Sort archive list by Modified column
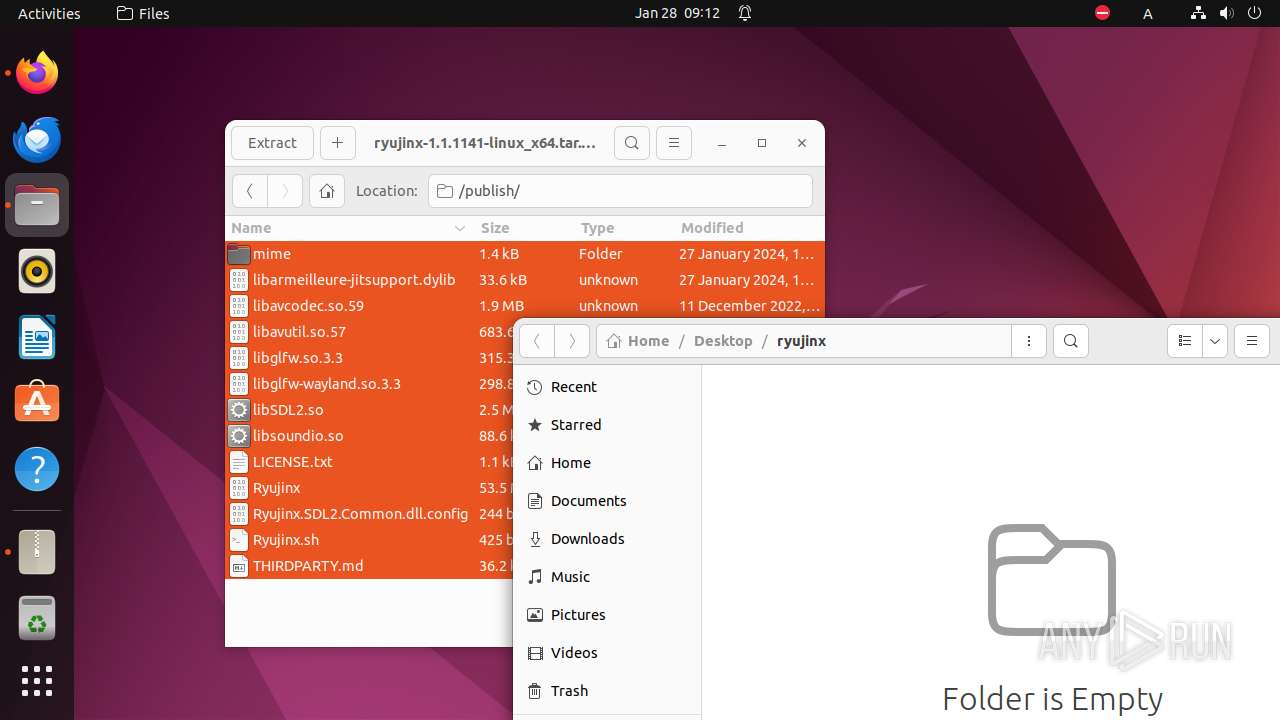This screenshot has width=1280, height=720. coord(749,228)
